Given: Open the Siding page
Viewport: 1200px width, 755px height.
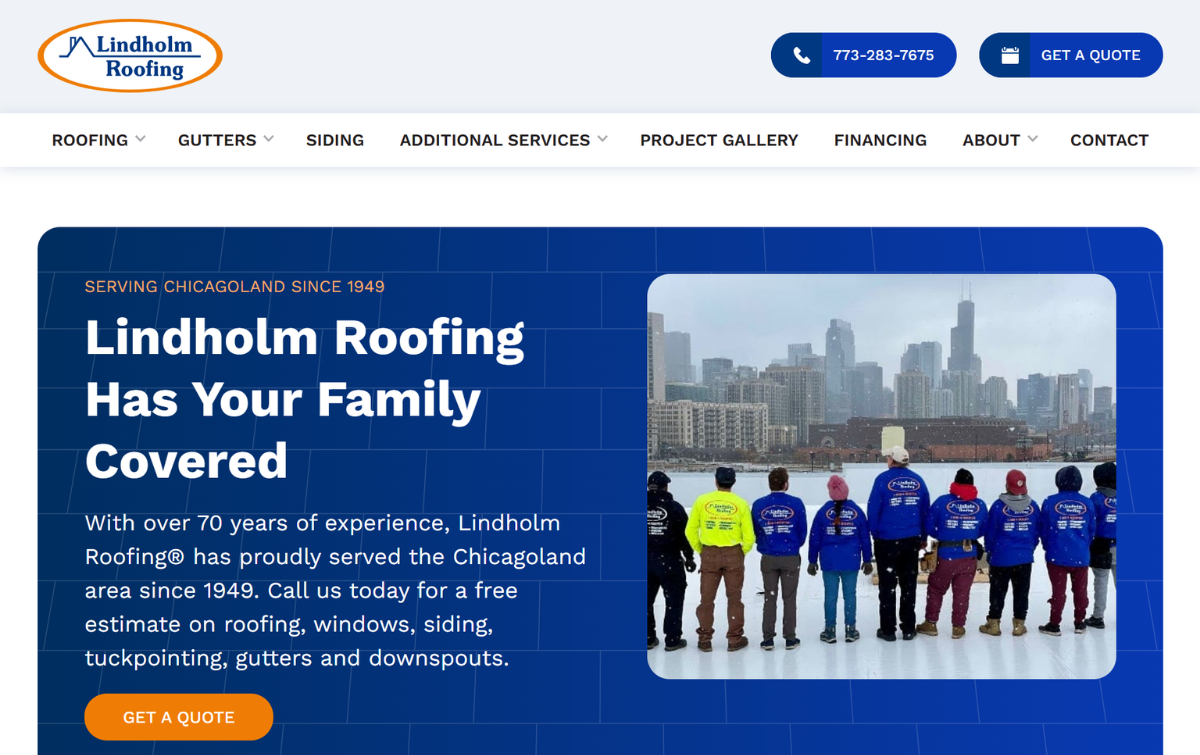Looking at the screenshot, I should pos(335,140).
